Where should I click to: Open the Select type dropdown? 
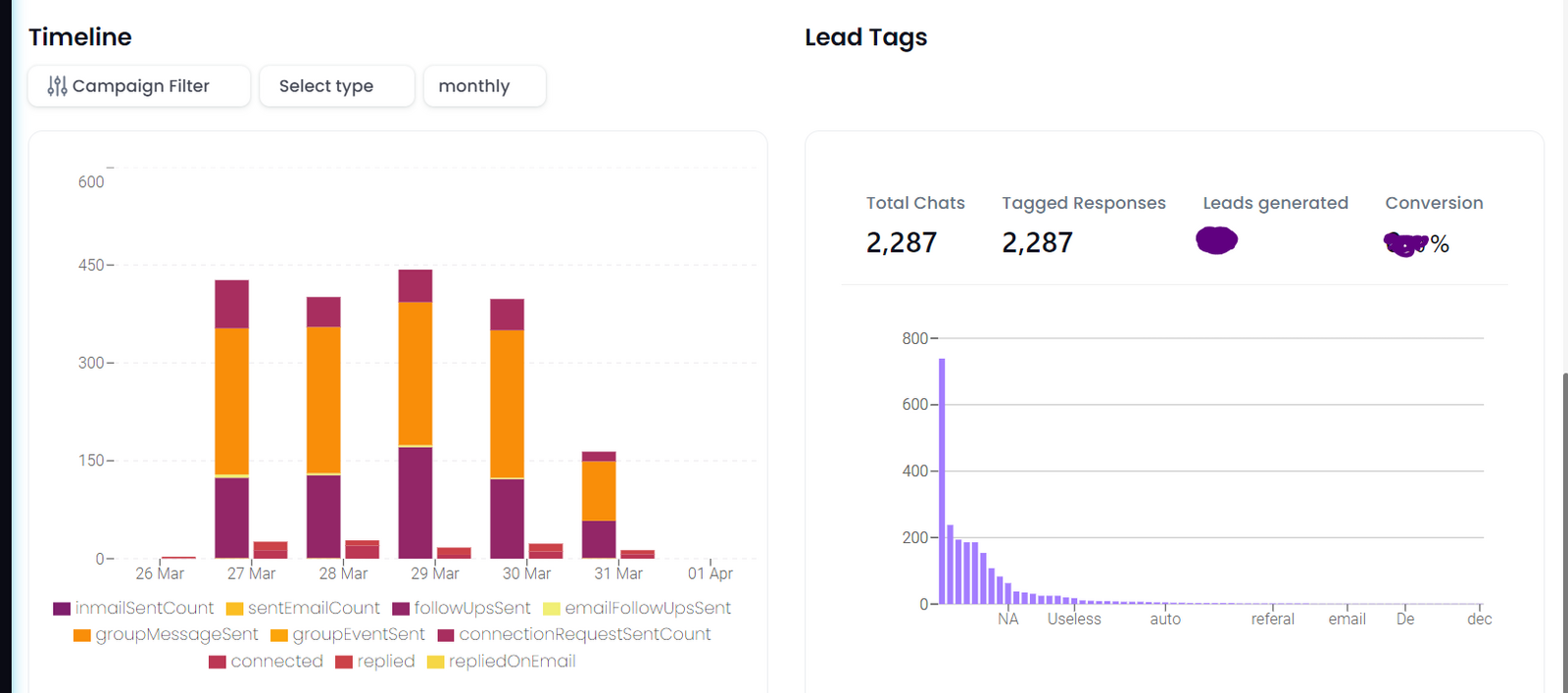[x=337, y=86]
